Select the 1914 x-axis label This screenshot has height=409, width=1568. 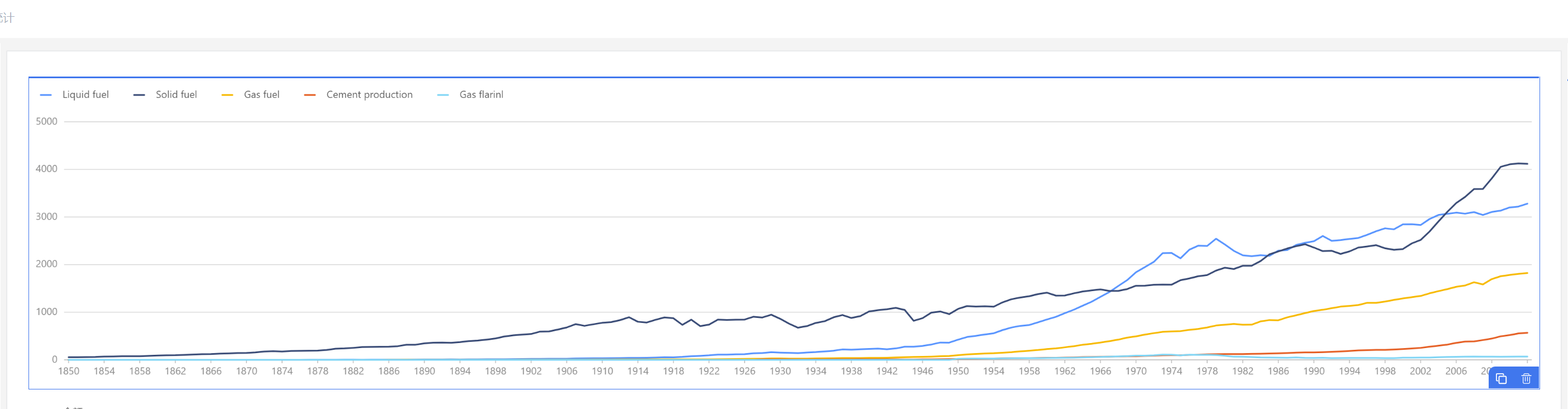point(638,370)
